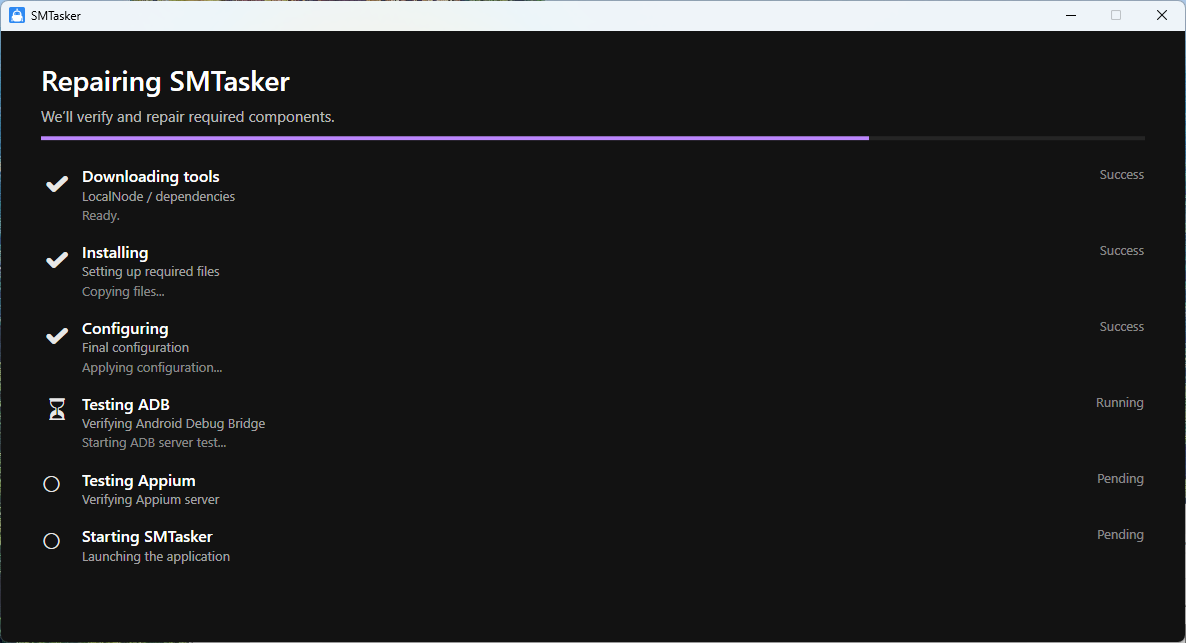Image resolution: width=1186 pixels, height=643 pixels.
Task: Click the Running status of Testing ADB
Action: pos(1119,403)
